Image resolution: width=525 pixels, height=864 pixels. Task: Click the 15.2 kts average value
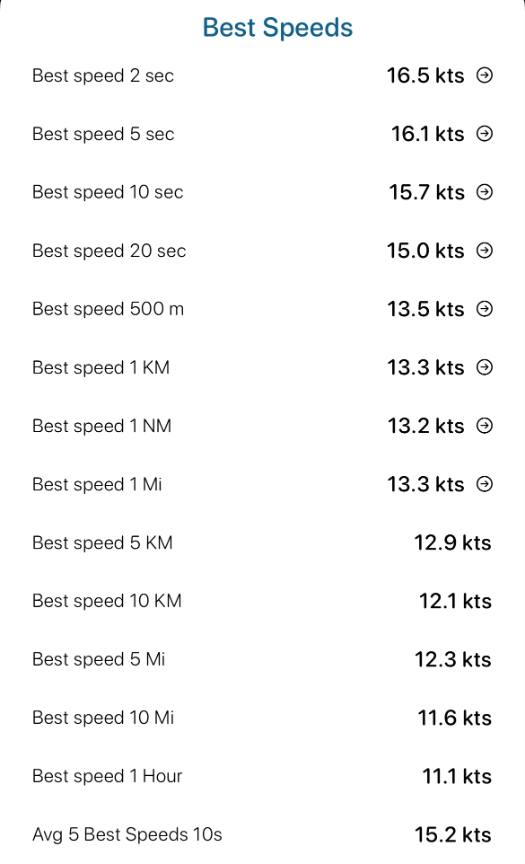pos(453,835)
